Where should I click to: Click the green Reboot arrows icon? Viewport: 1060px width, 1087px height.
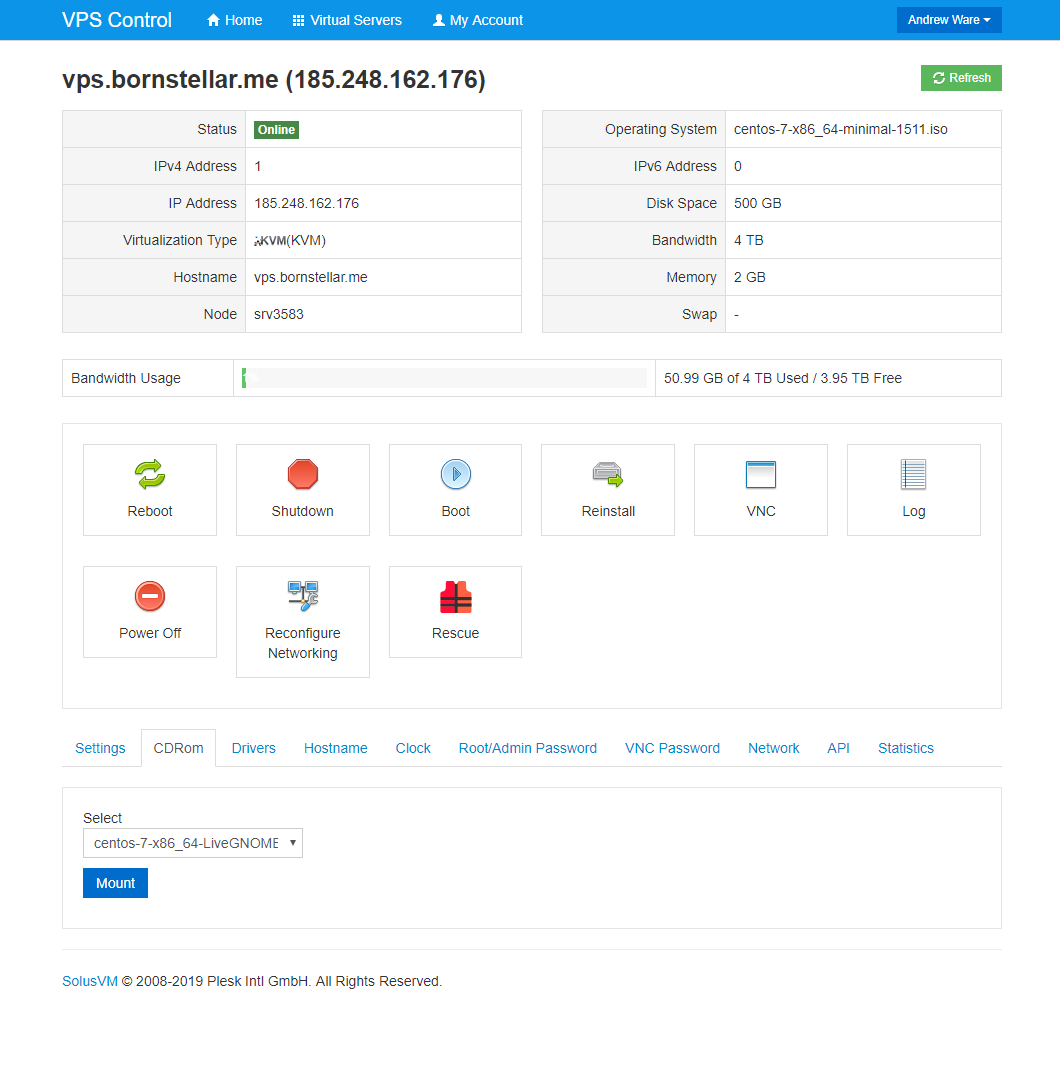click(x=150, y=474)
